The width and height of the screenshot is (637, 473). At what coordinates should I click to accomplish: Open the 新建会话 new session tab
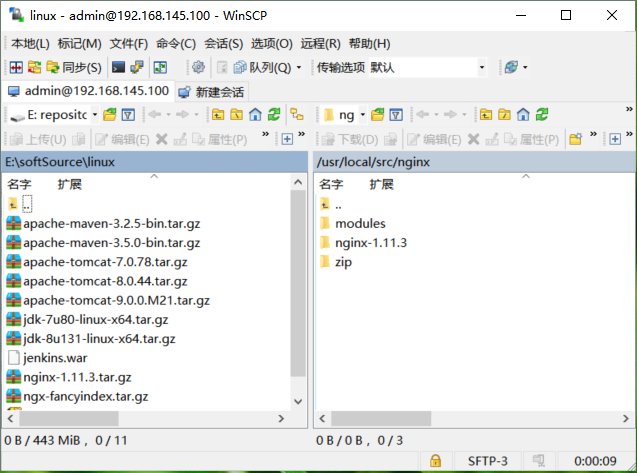[212, 92]
